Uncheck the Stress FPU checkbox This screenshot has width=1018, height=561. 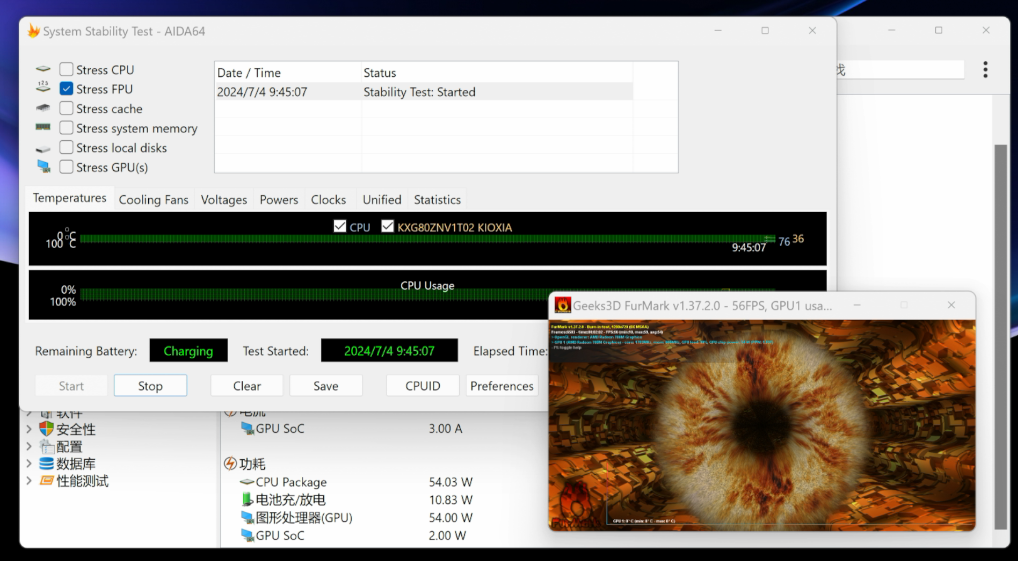(66, 89)
